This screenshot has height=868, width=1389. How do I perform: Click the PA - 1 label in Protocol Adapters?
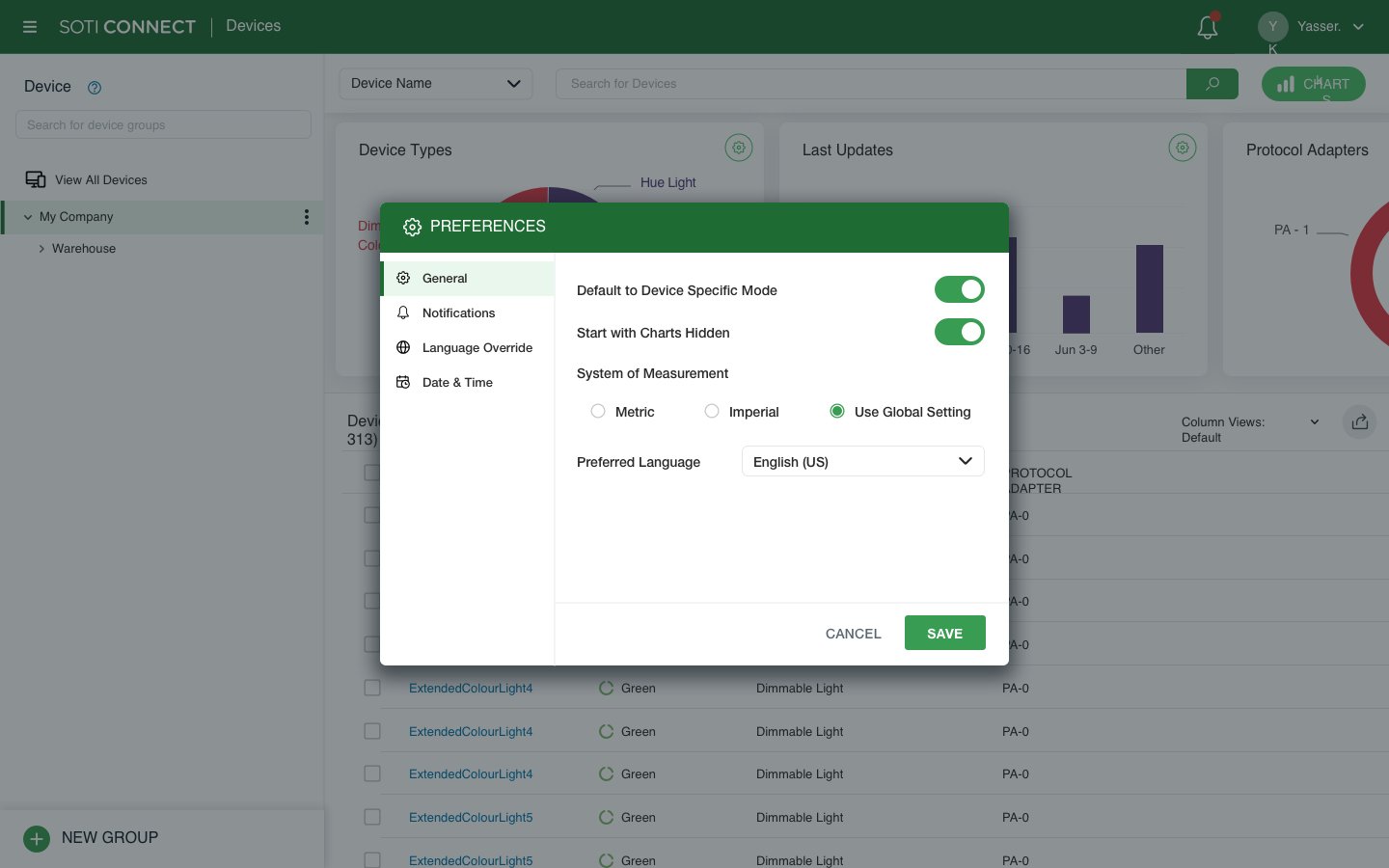point(1292,230)
